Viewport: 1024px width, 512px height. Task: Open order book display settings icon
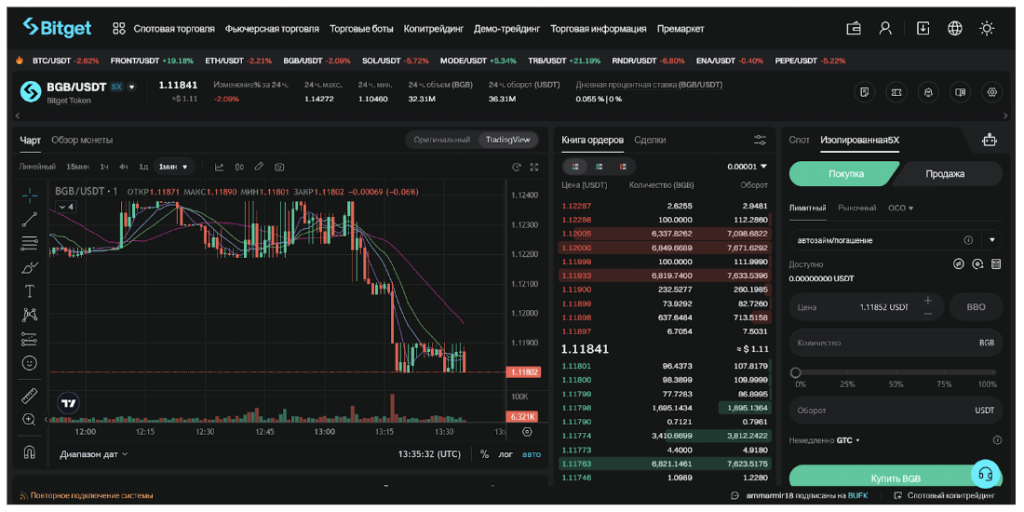coord(760,140)
